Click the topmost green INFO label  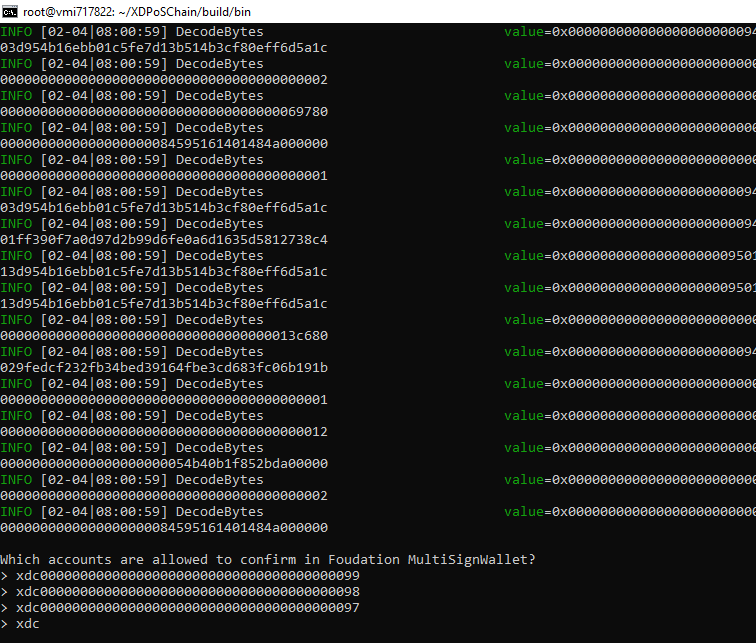16,31
